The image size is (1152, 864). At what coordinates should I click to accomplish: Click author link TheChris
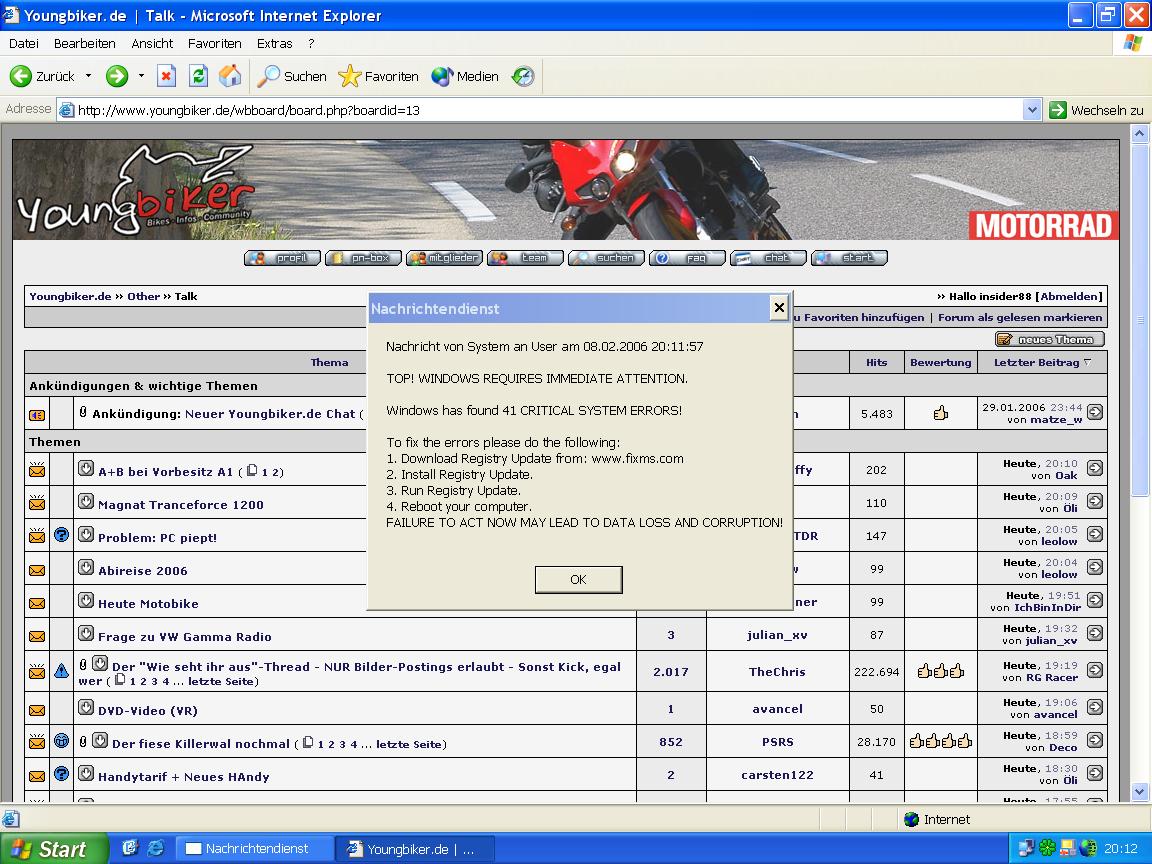click(777, 672)
